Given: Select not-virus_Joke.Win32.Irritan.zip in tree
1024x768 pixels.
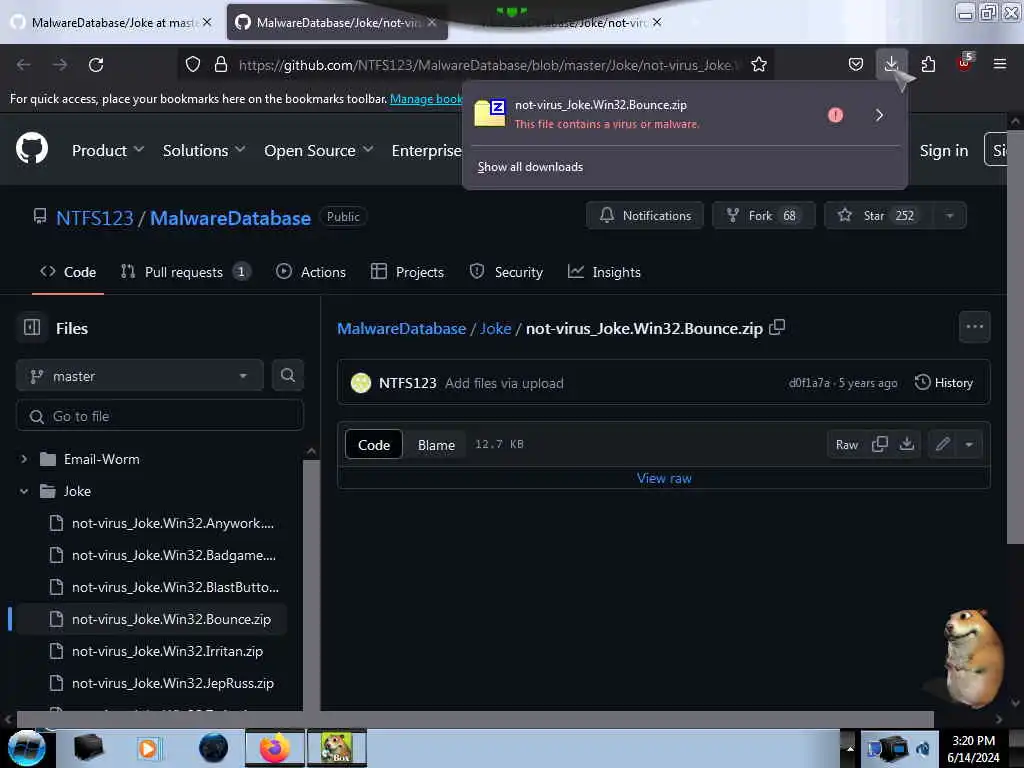Looking at the screenshot, I should pos(167,651).
